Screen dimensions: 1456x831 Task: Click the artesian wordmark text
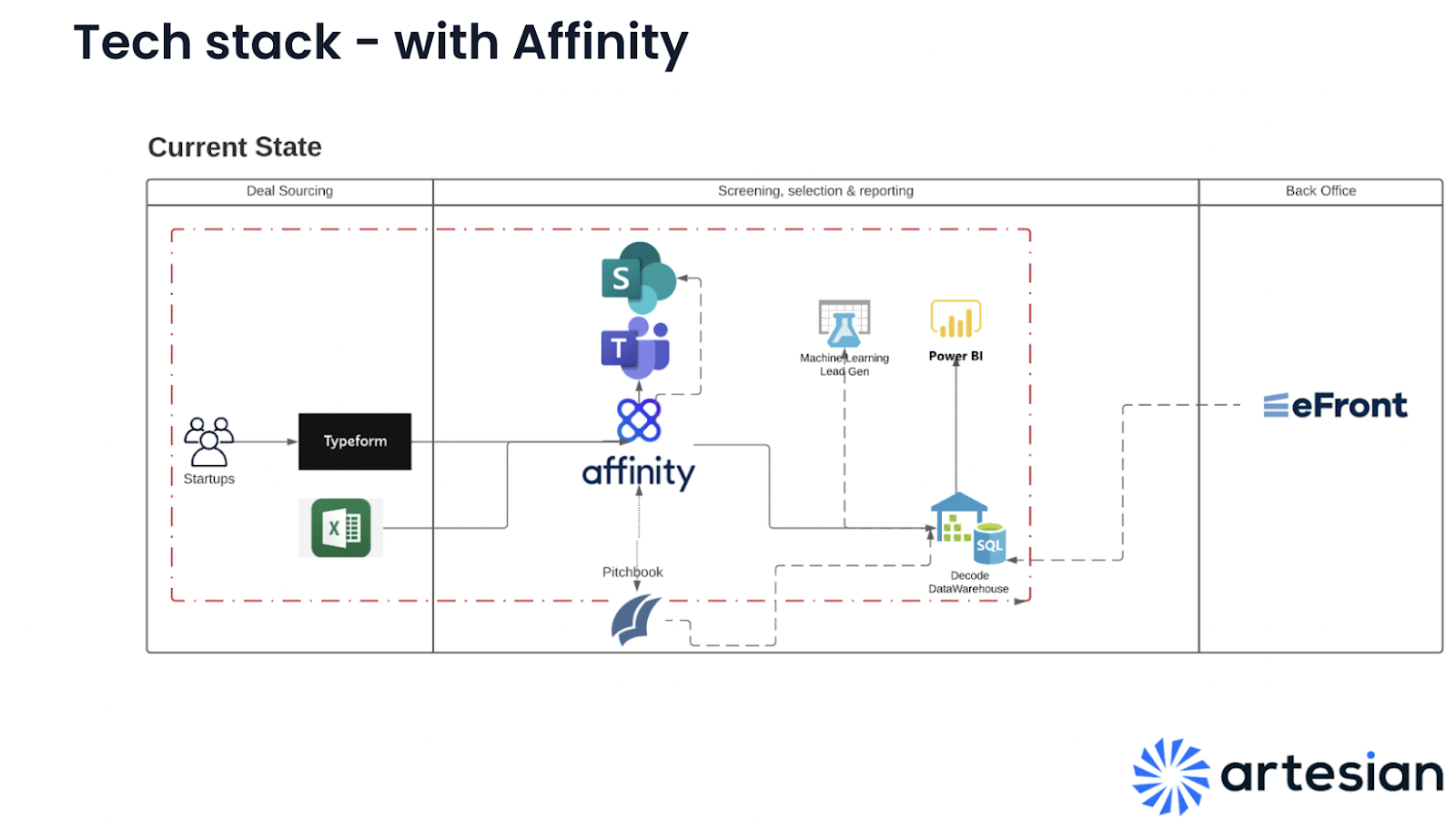[1332, 774]
